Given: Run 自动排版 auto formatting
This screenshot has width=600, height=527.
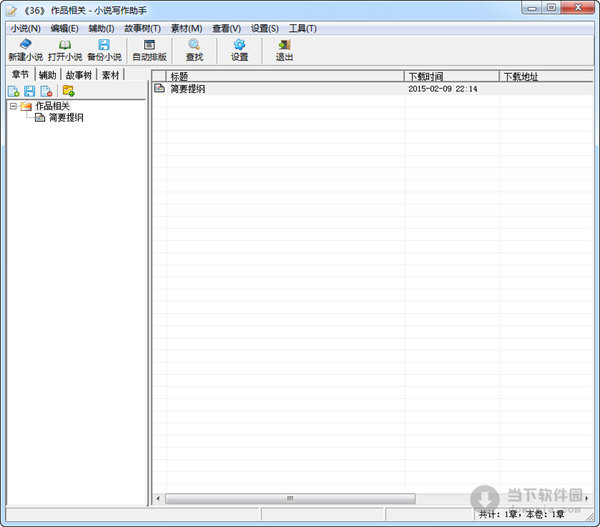Looking at the screenshot, I should (x=149, y=50).
